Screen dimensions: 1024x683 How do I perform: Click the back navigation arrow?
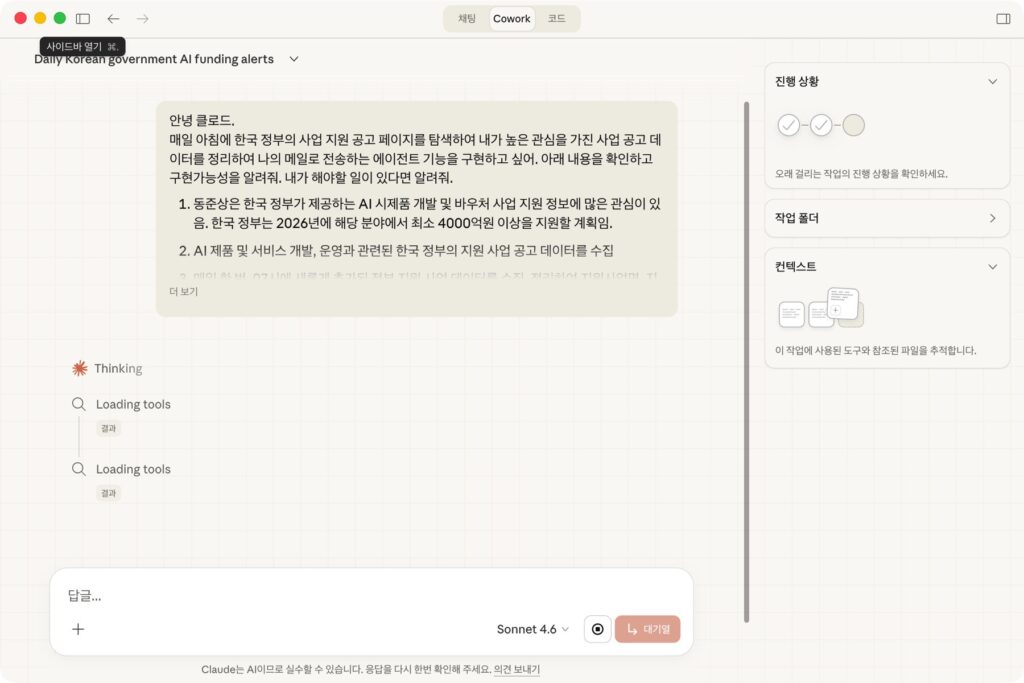(113, 18)
